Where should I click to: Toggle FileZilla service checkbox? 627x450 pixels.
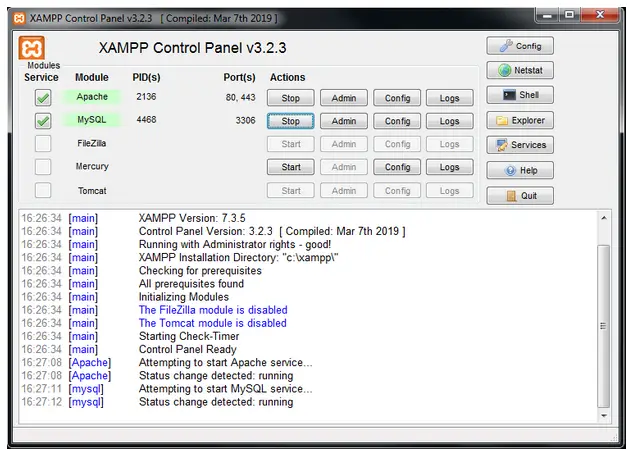[x=43, y=144]
